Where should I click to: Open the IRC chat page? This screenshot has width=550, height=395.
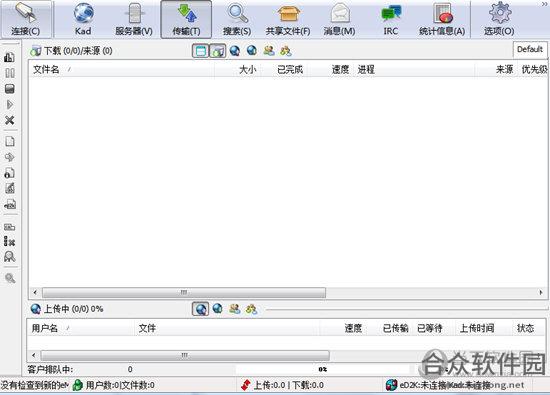pos(390,19)
